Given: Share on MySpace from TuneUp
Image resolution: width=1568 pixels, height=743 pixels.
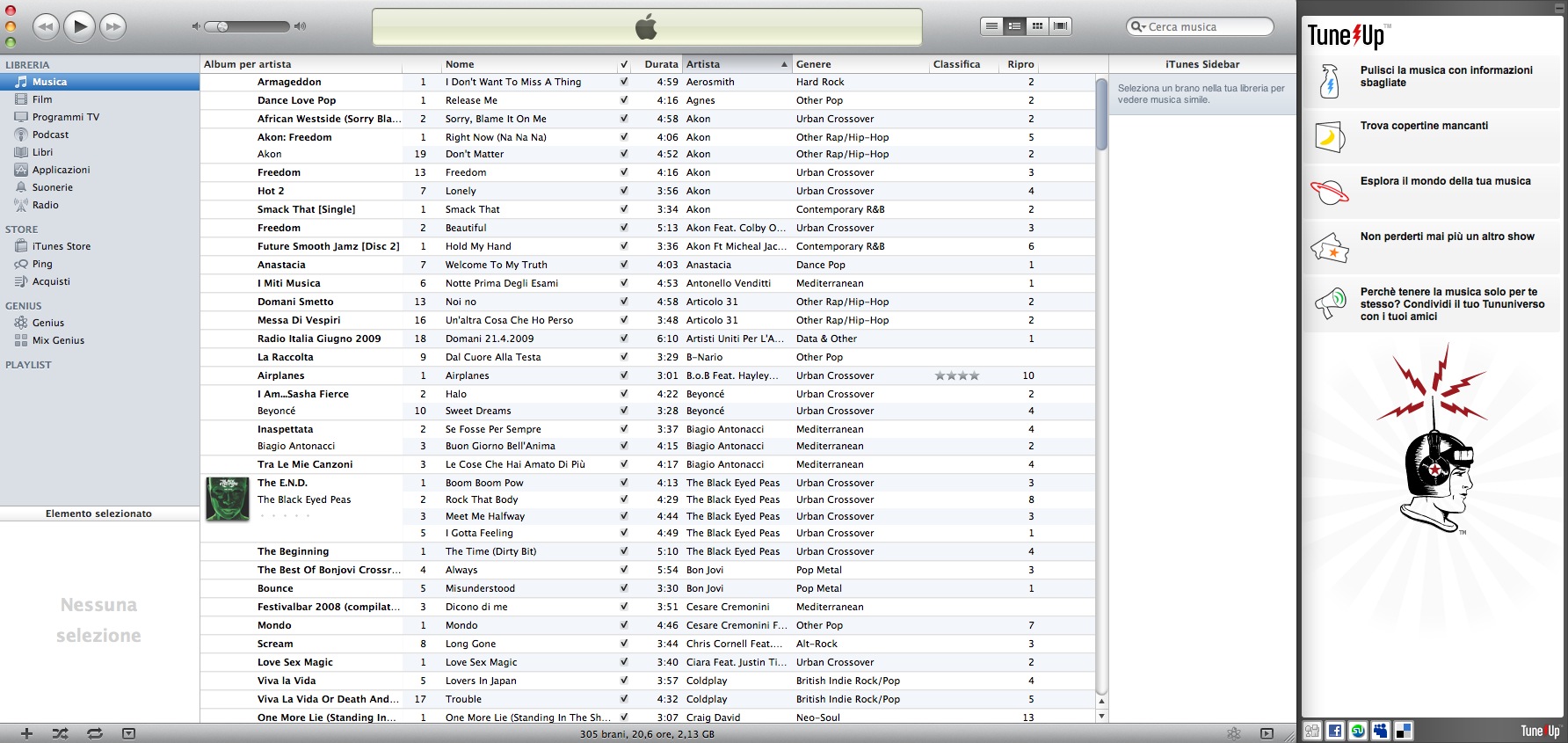Looking at the screenshot, I should click(1381, 731).
